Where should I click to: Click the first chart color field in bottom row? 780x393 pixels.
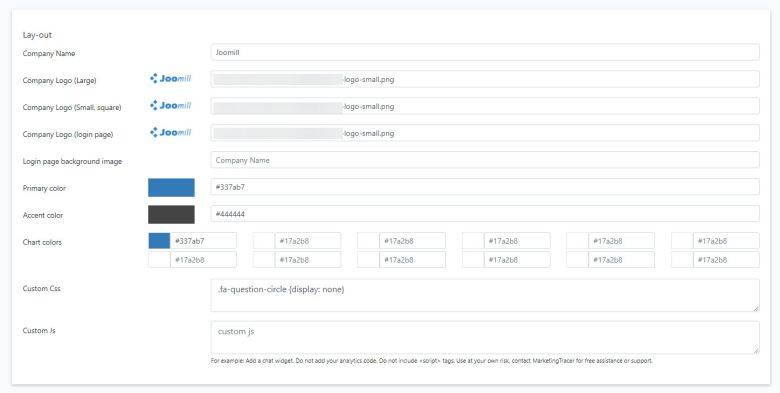click(x=203, y=260)
